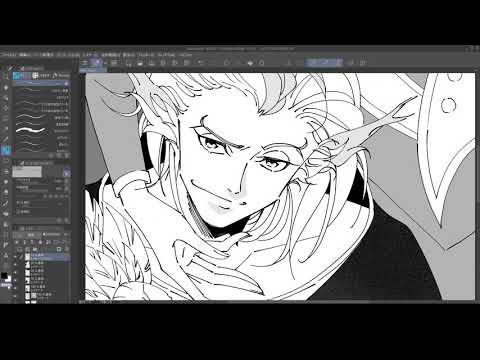
Task: Select the blue-highlighted pen tool in tool palette
Action: pyautogui.click(x=6, y=151)
